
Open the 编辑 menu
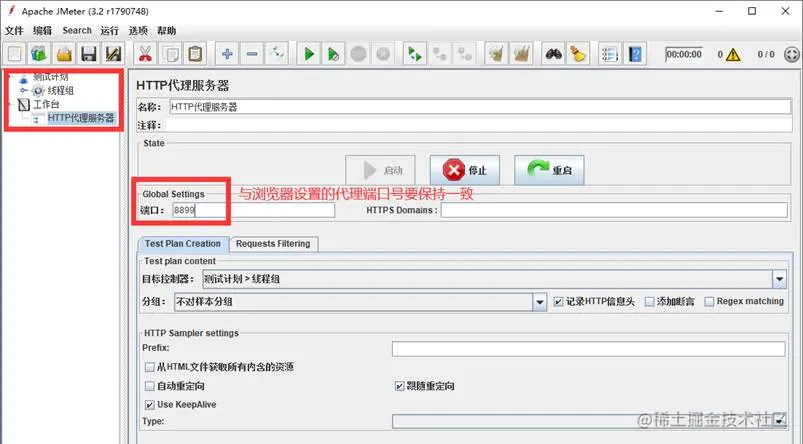(43, 31)
